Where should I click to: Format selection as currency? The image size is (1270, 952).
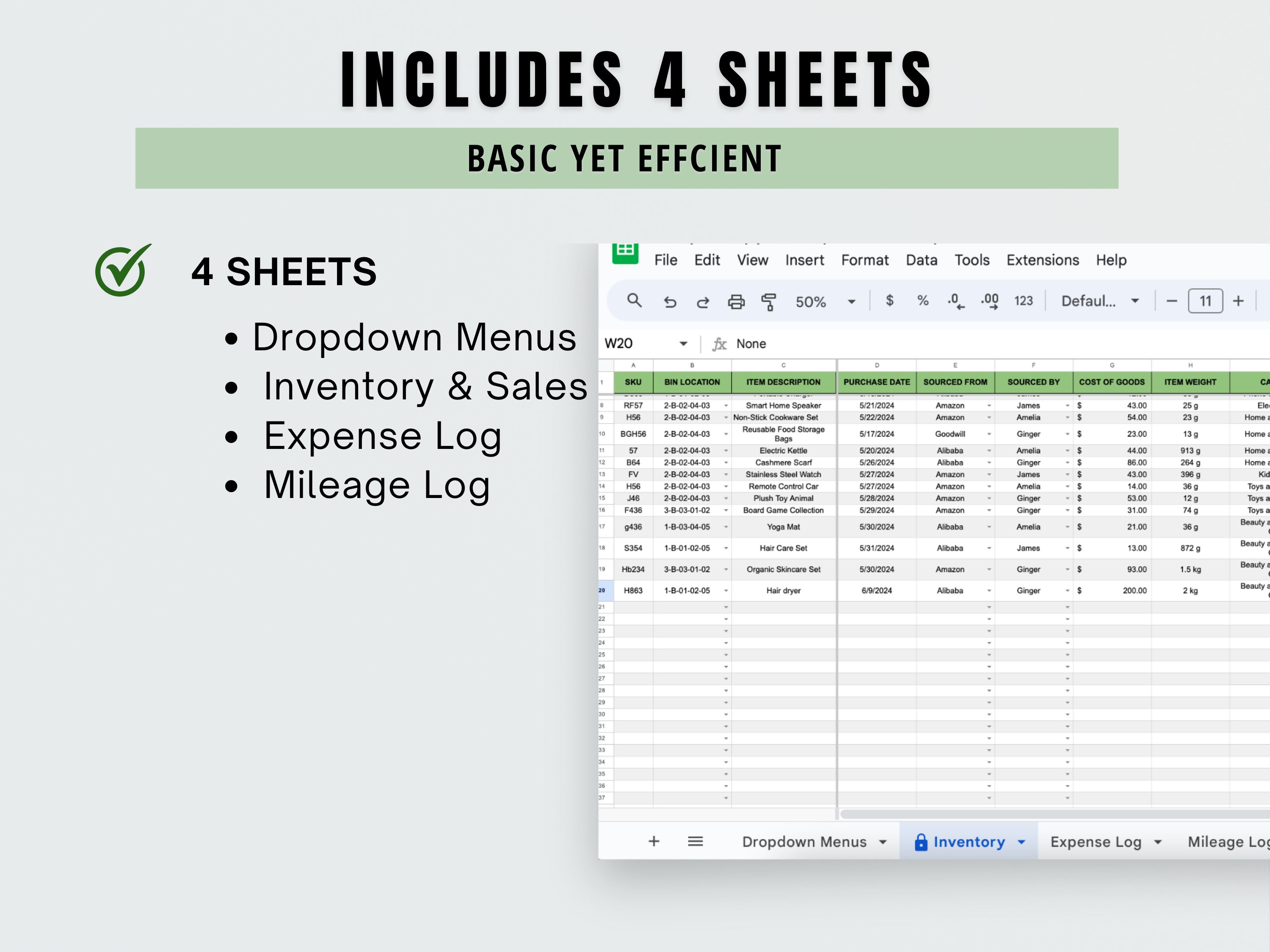[890, 301]
